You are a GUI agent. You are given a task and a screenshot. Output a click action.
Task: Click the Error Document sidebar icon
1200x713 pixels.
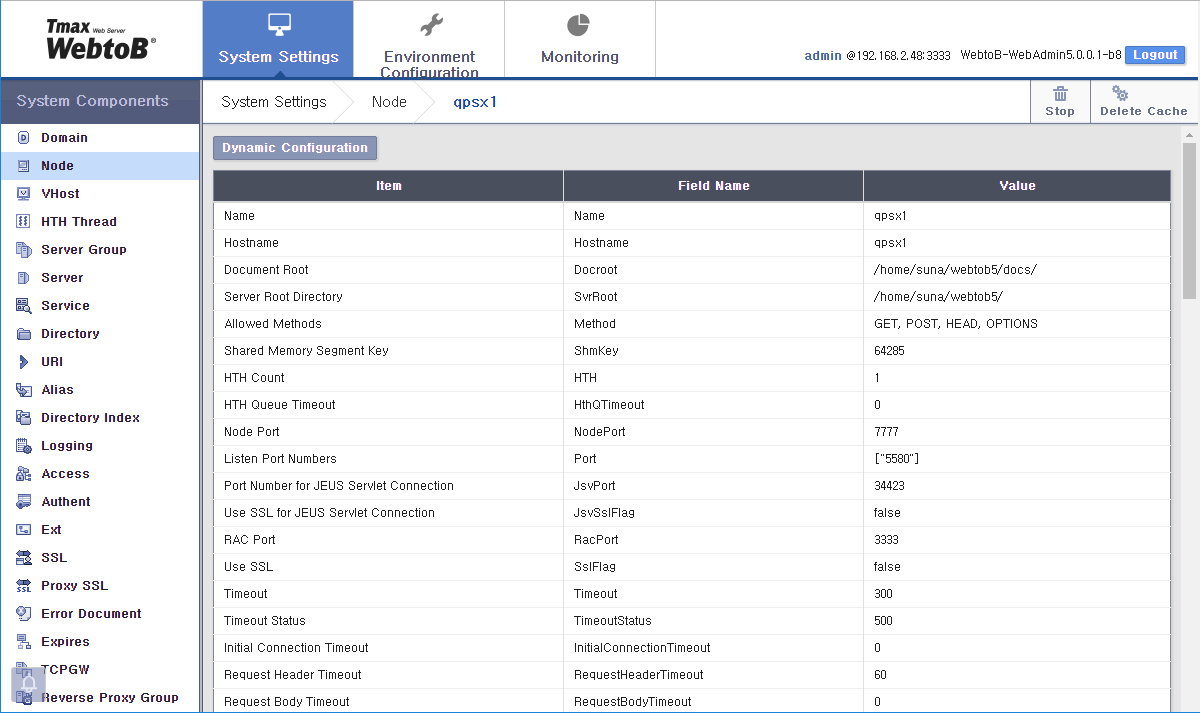pos(24,614)
